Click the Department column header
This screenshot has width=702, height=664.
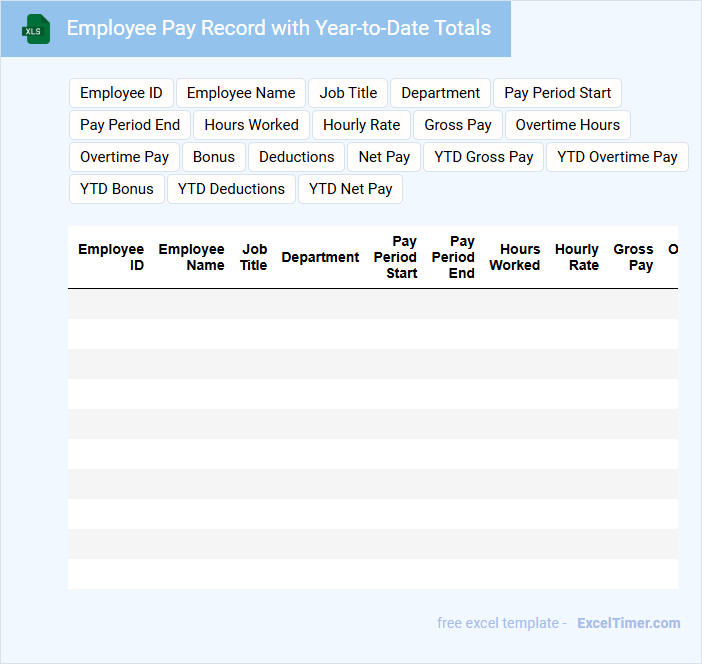click(x=320, y=257)
